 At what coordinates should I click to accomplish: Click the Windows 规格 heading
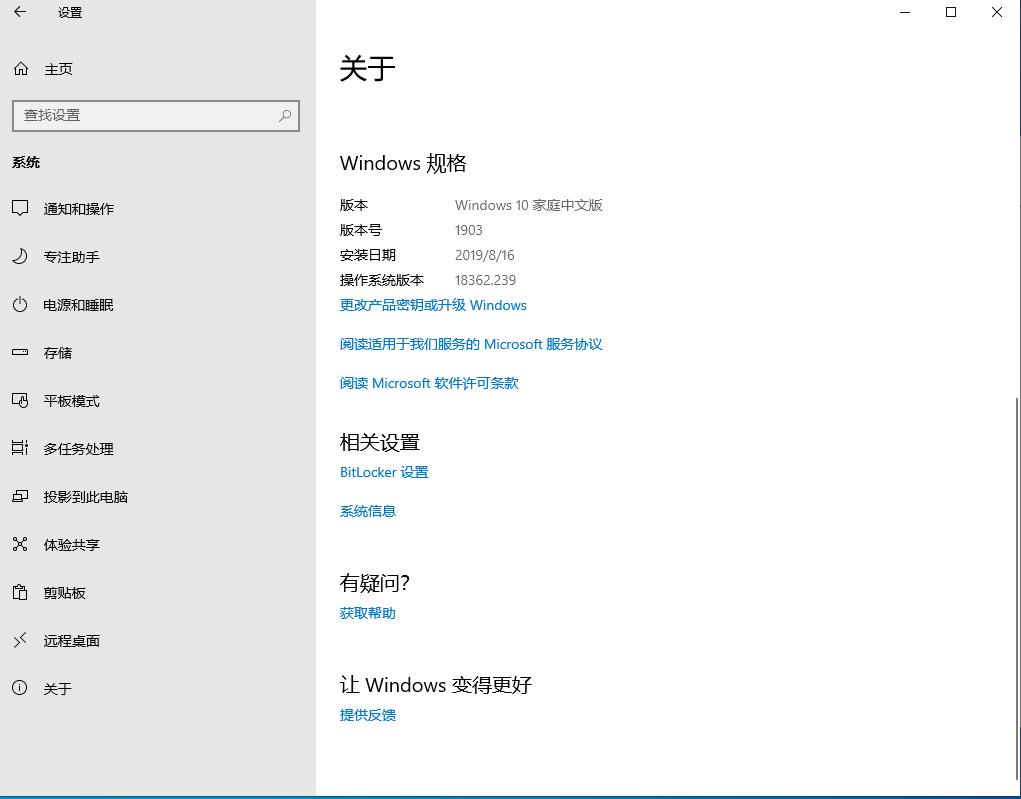tap(403, 163)
